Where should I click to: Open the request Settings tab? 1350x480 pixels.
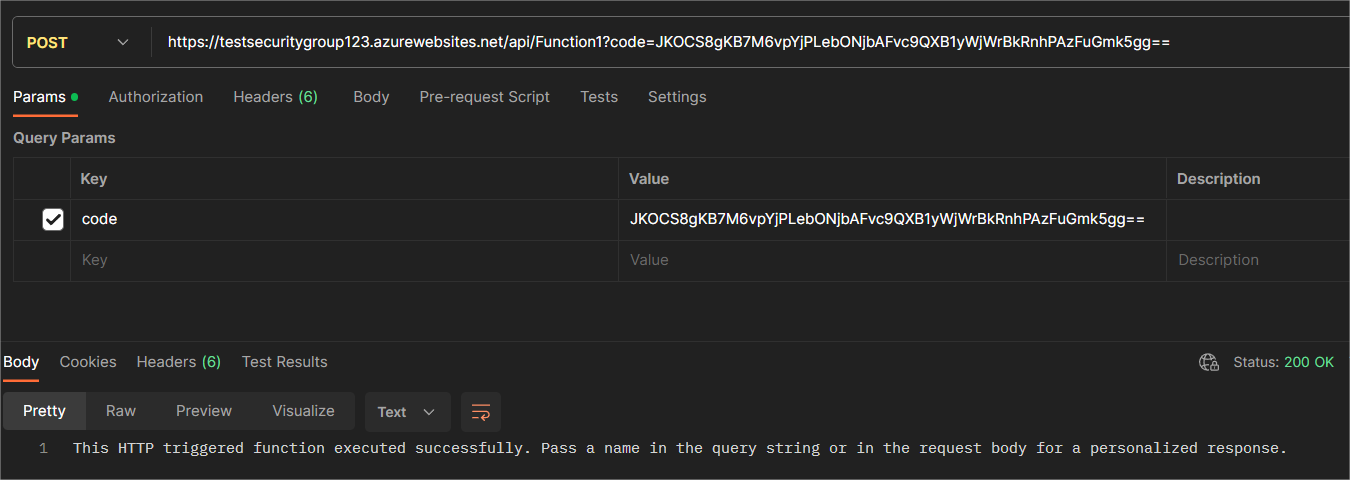(677, 97)
